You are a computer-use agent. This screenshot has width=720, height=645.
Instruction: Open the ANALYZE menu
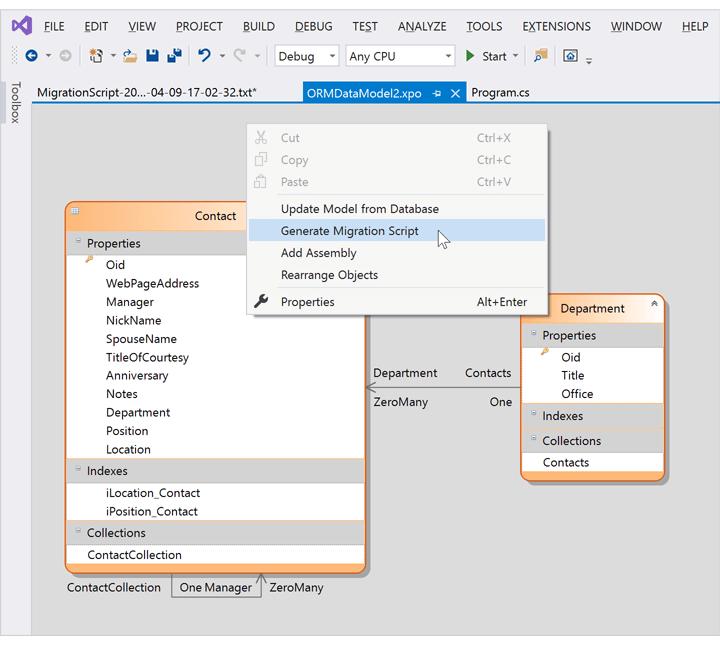(x=422, y=27)
